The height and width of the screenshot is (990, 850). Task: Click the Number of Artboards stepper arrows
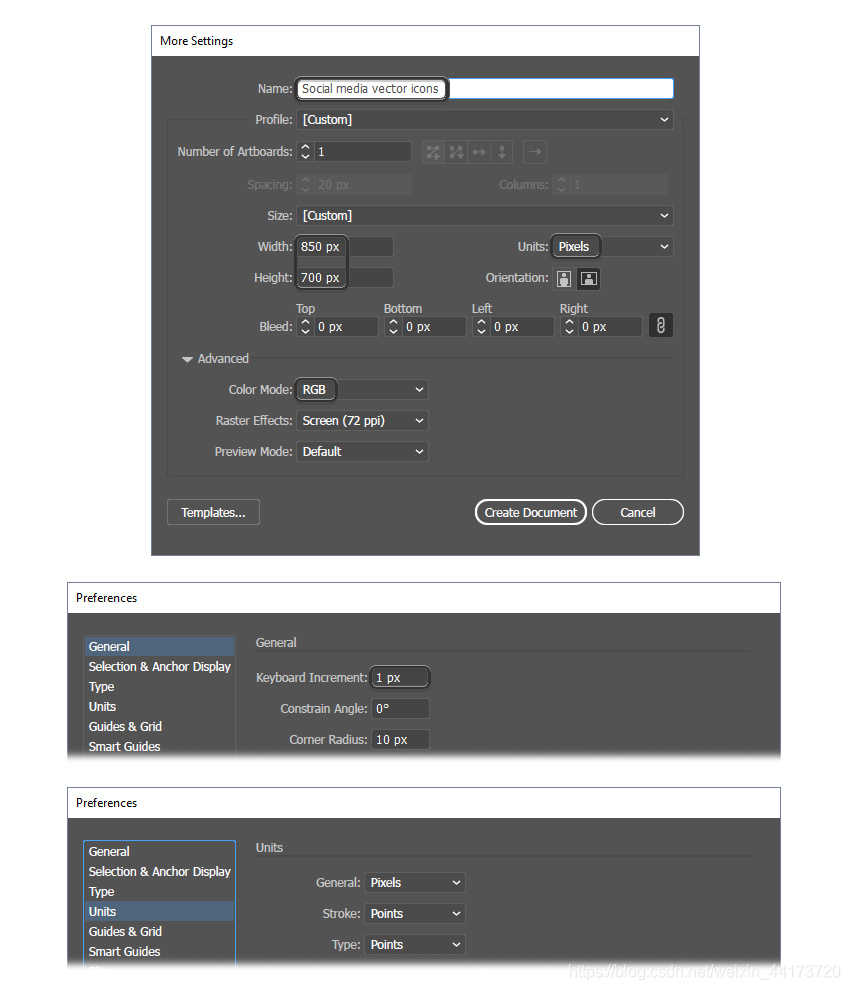pos(306,152)
